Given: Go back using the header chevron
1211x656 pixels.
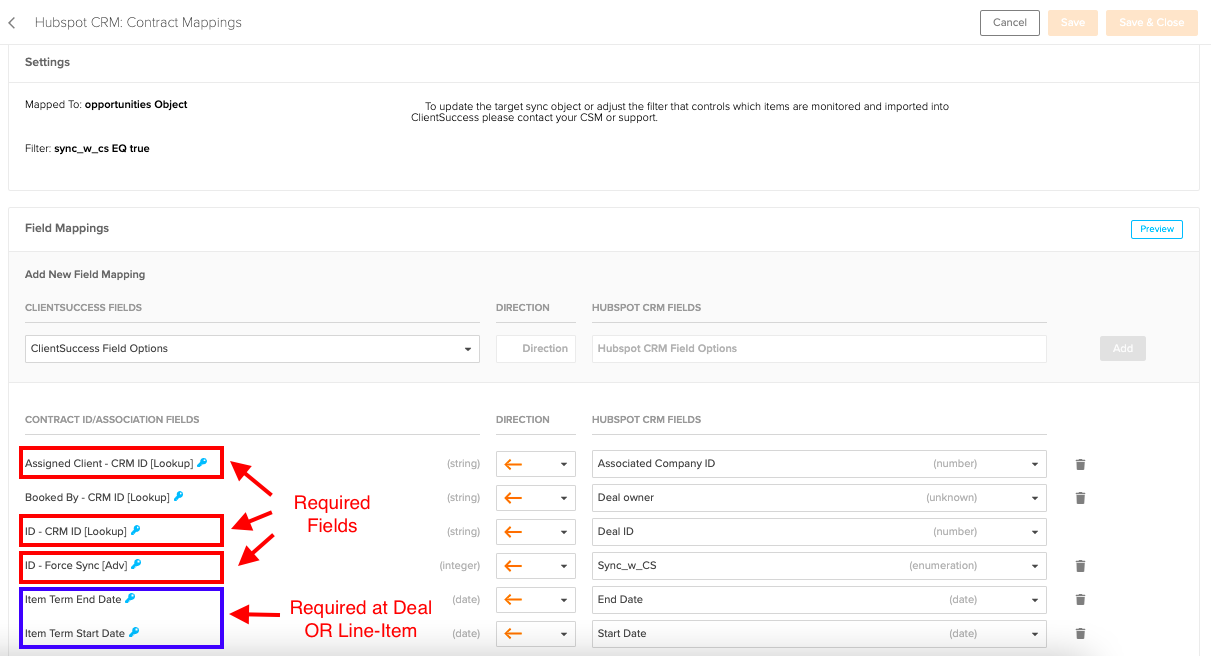Looking at the screenshot, I should click(12, 22).
